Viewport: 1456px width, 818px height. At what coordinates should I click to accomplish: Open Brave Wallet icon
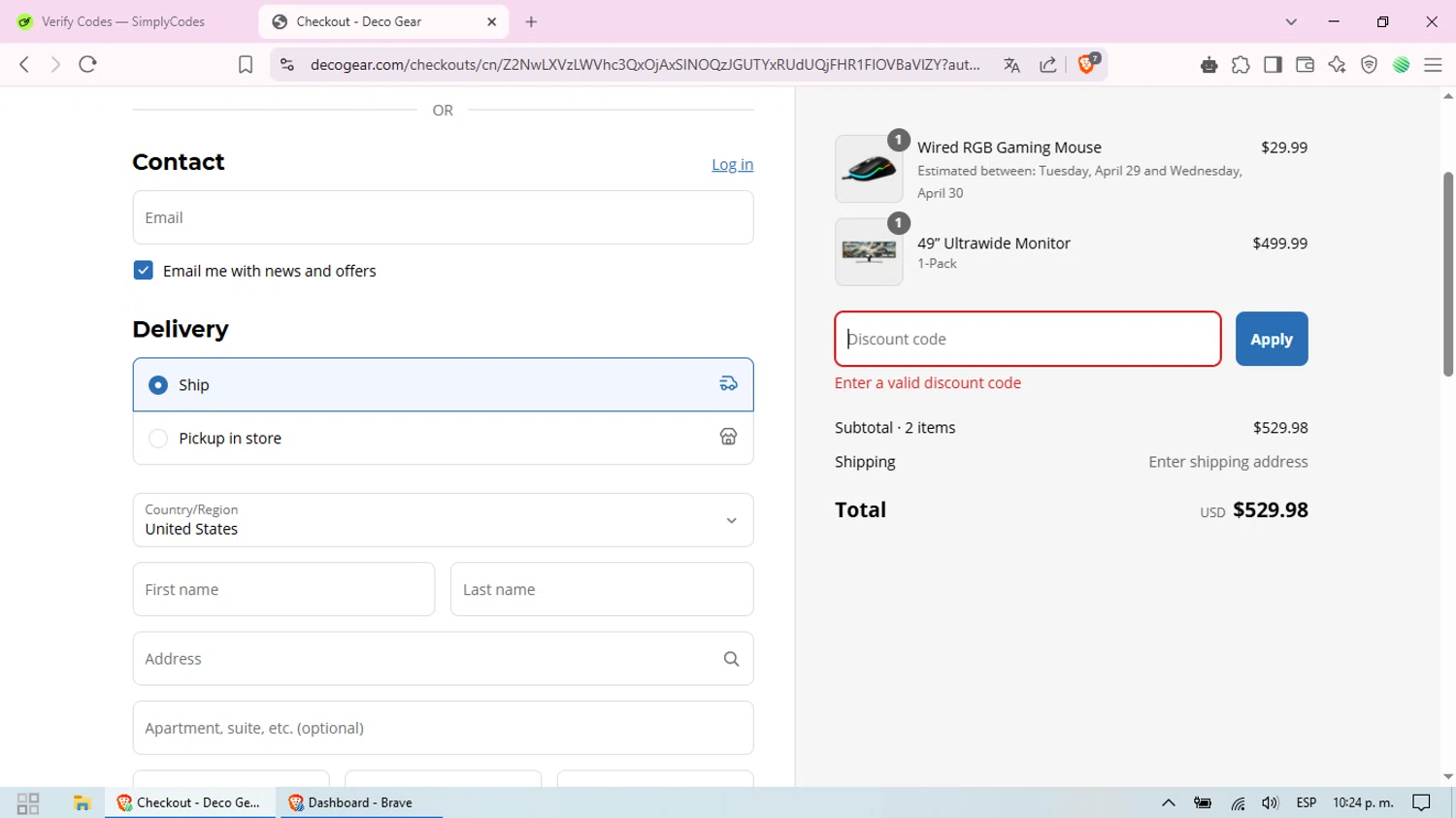[x=1305, y=65]
